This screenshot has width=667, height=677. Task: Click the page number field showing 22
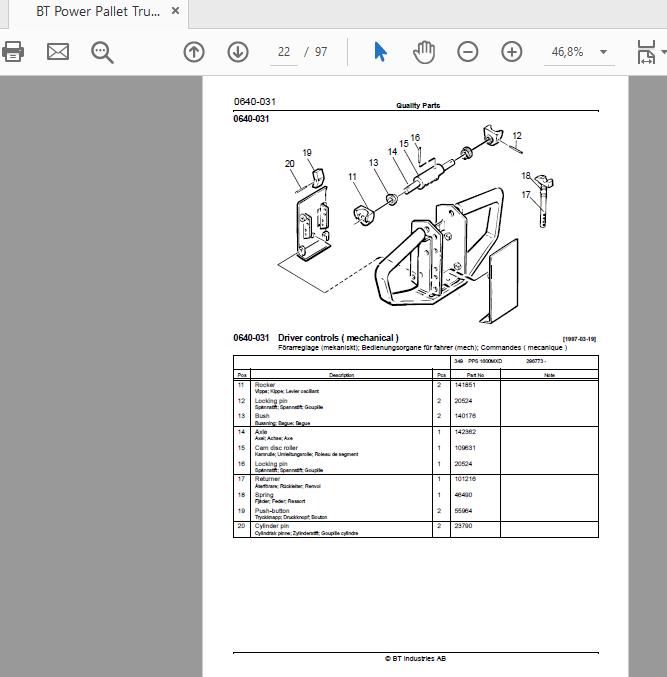coord(284,52)
